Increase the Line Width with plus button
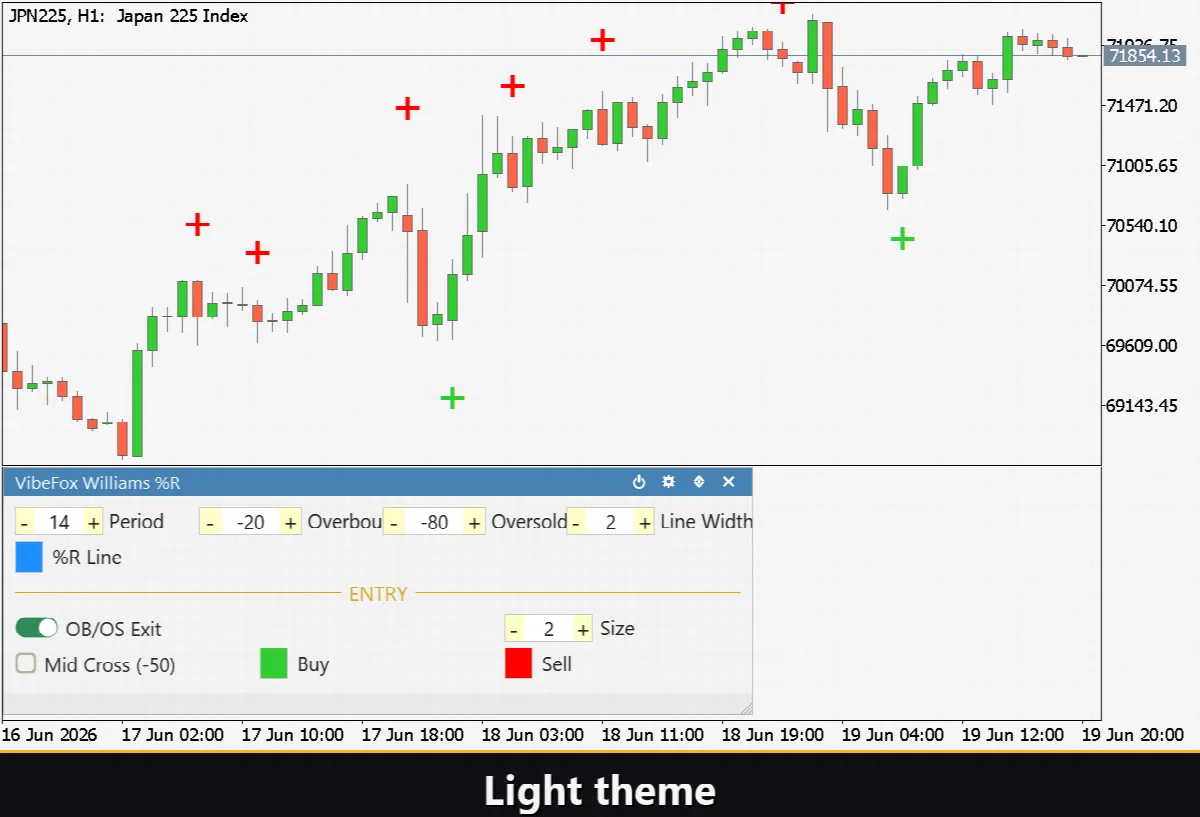The width and height of the screenshot is (1200, 817). (644, 521)
